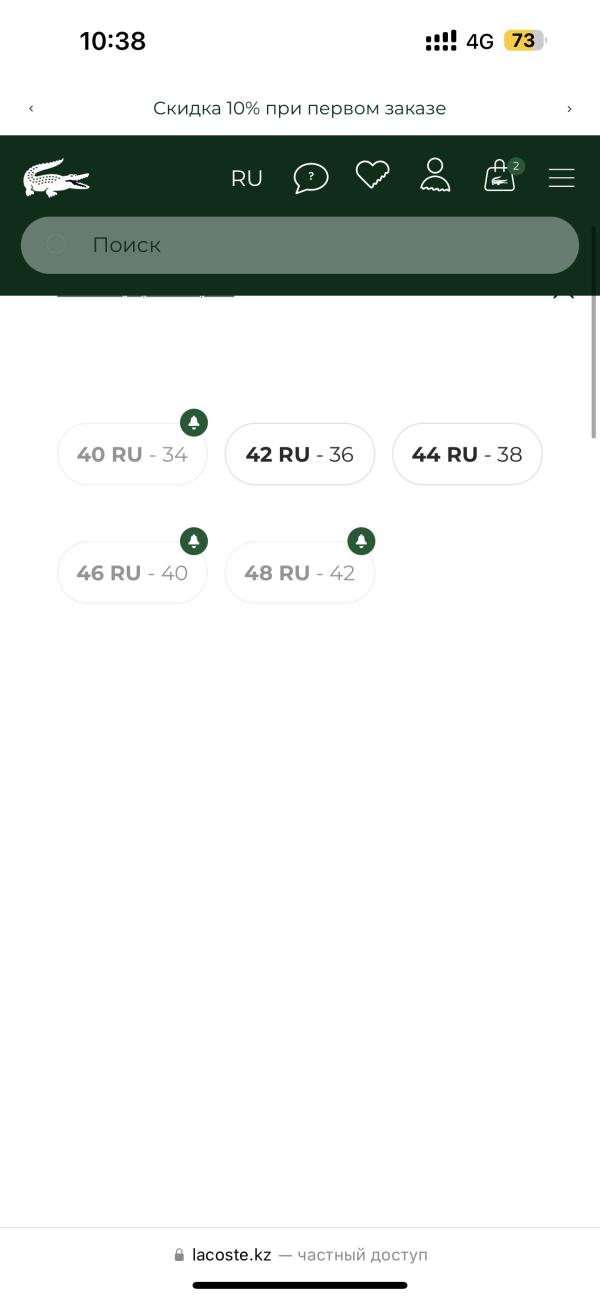Focus the Поиск search field
The image size is (600, 1300).
[300, 245]
